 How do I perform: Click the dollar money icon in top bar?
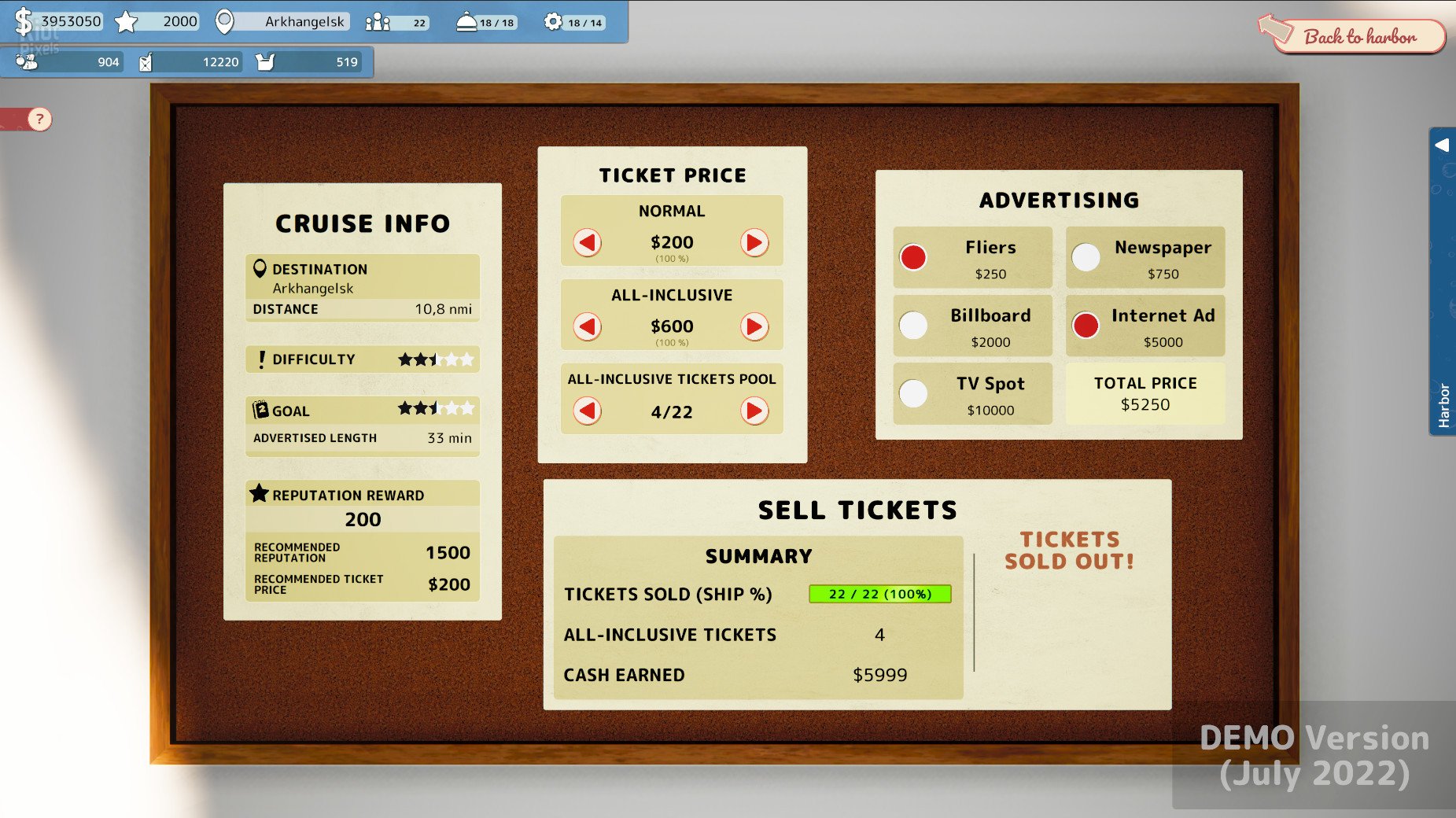pos(22,20)
